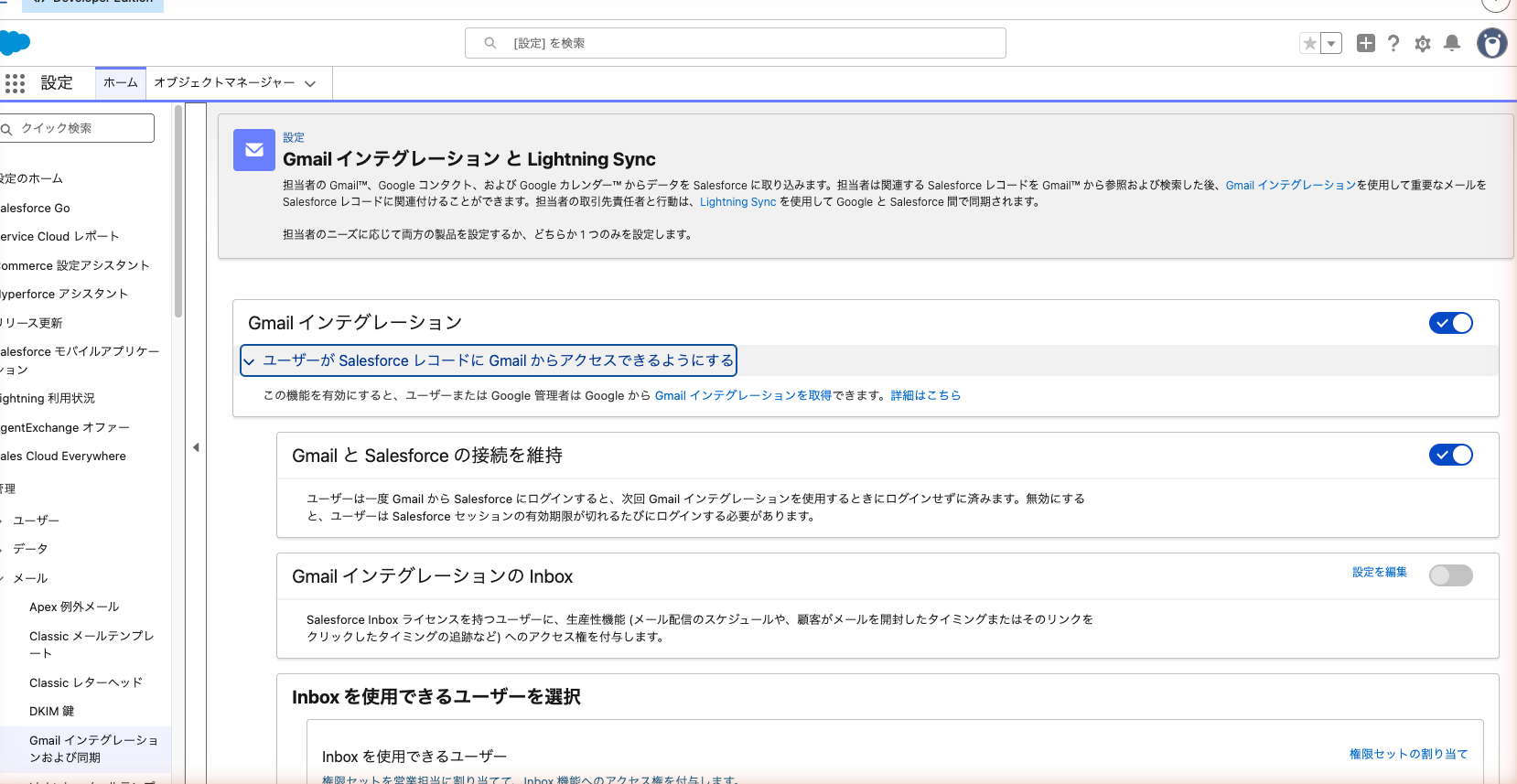Enable Gmail インテグレーションの Inbox switch
The height and width of the screenshot is (784, 1517).
[1451, 575]
